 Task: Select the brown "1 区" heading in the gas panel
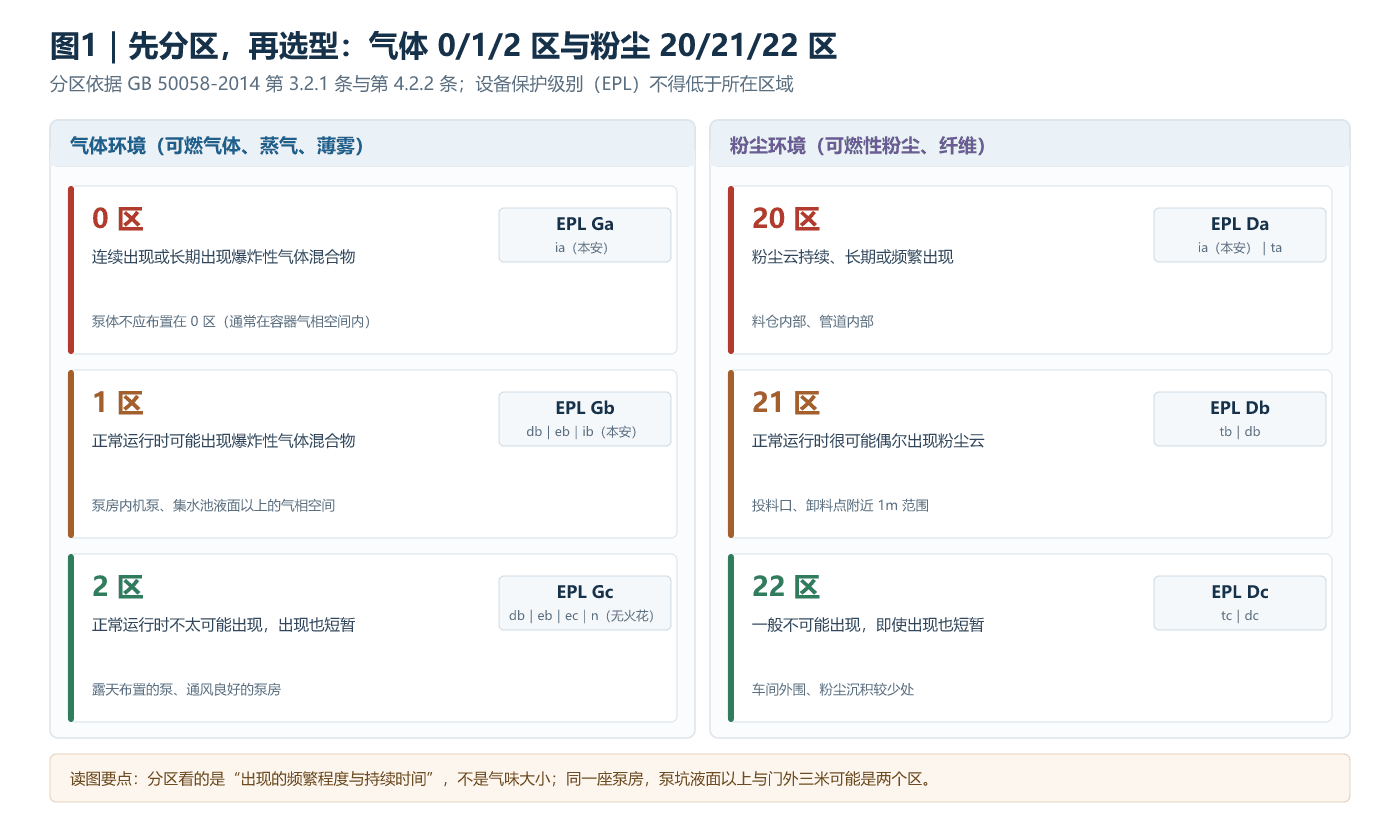tap(118, 403)
